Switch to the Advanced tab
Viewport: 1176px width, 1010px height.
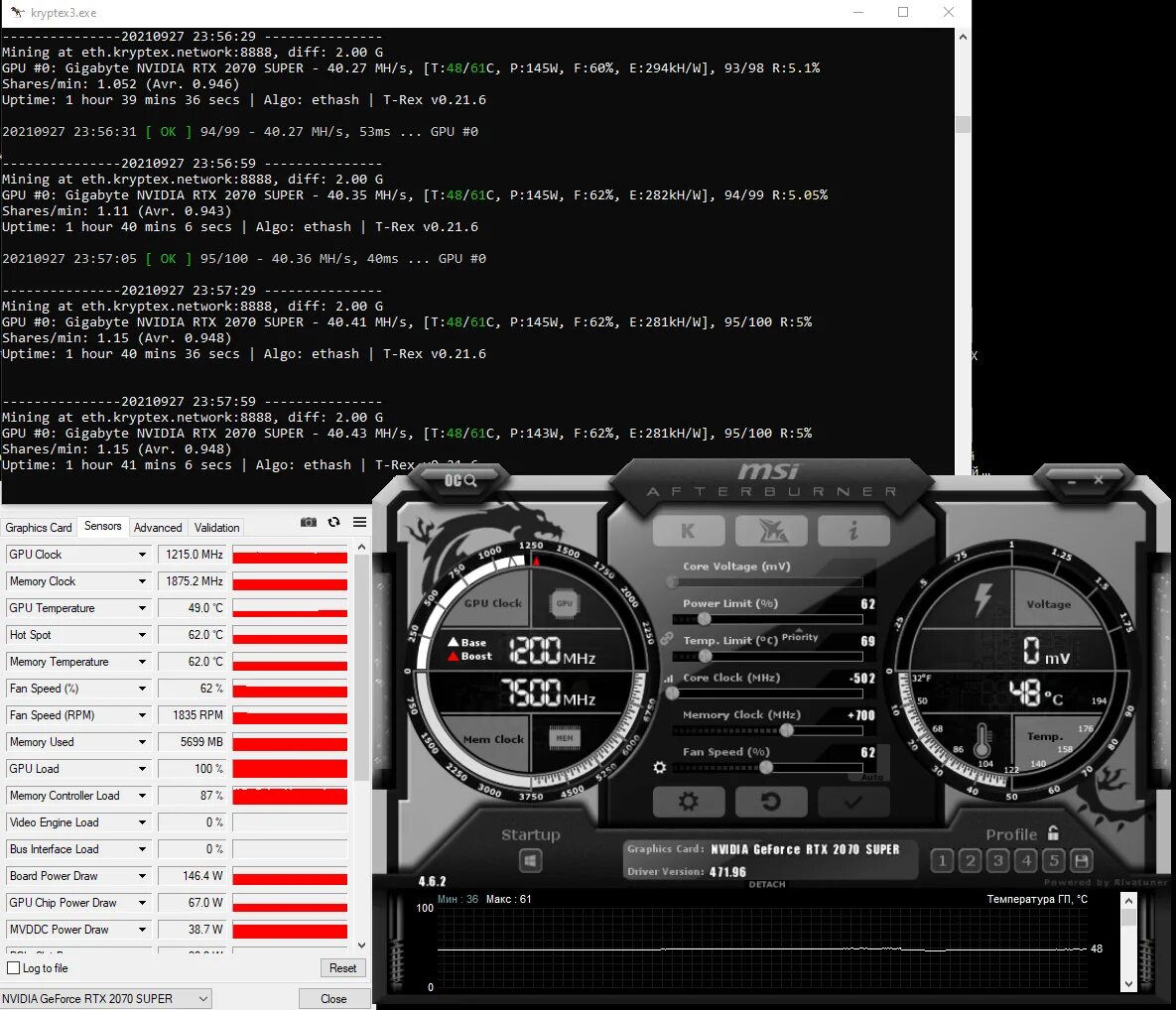158,528
